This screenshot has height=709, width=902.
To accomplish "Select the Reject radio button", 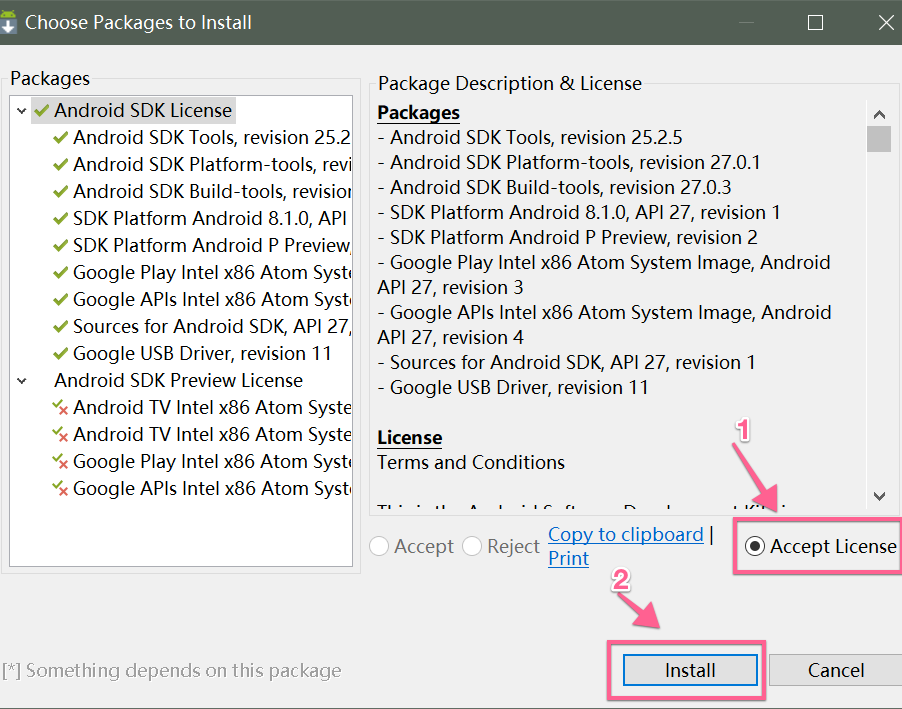I will [472, 546].
